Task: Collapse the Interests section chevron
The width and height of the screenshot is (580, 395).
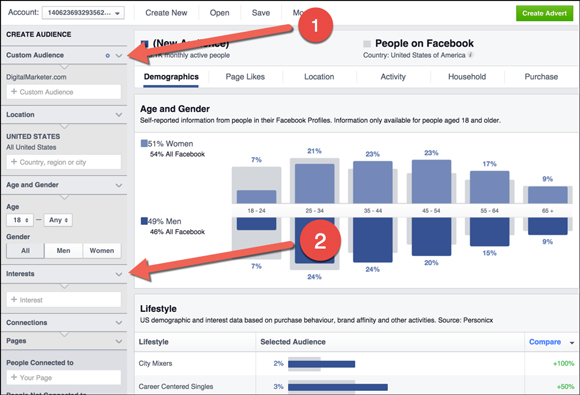Action: click(x=119, y=274)
